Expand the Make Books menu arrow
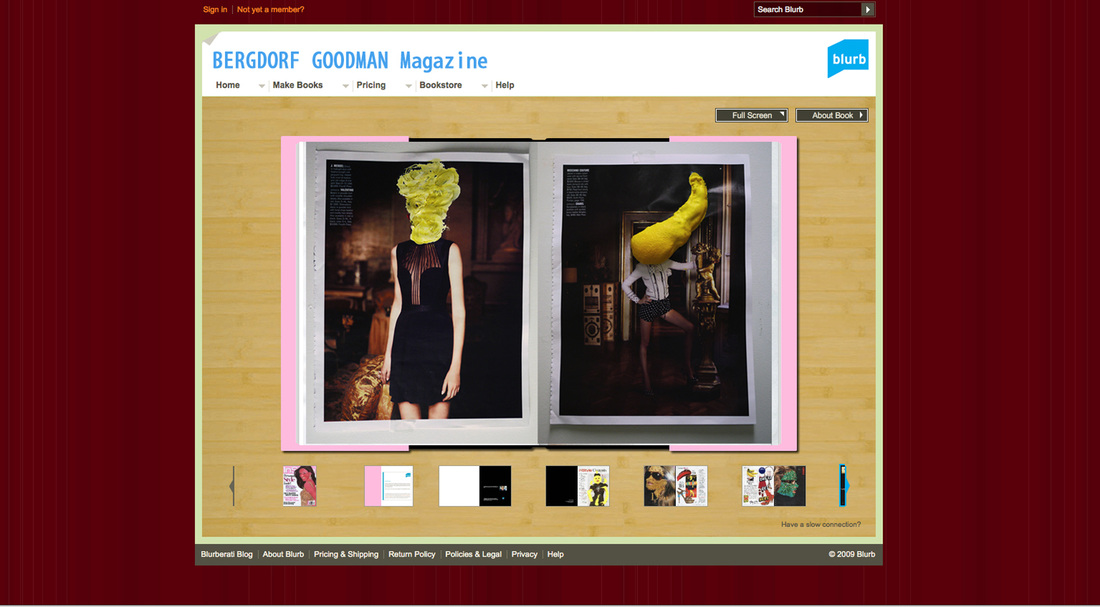This screenshot has height=607, width=1100. 345,86
